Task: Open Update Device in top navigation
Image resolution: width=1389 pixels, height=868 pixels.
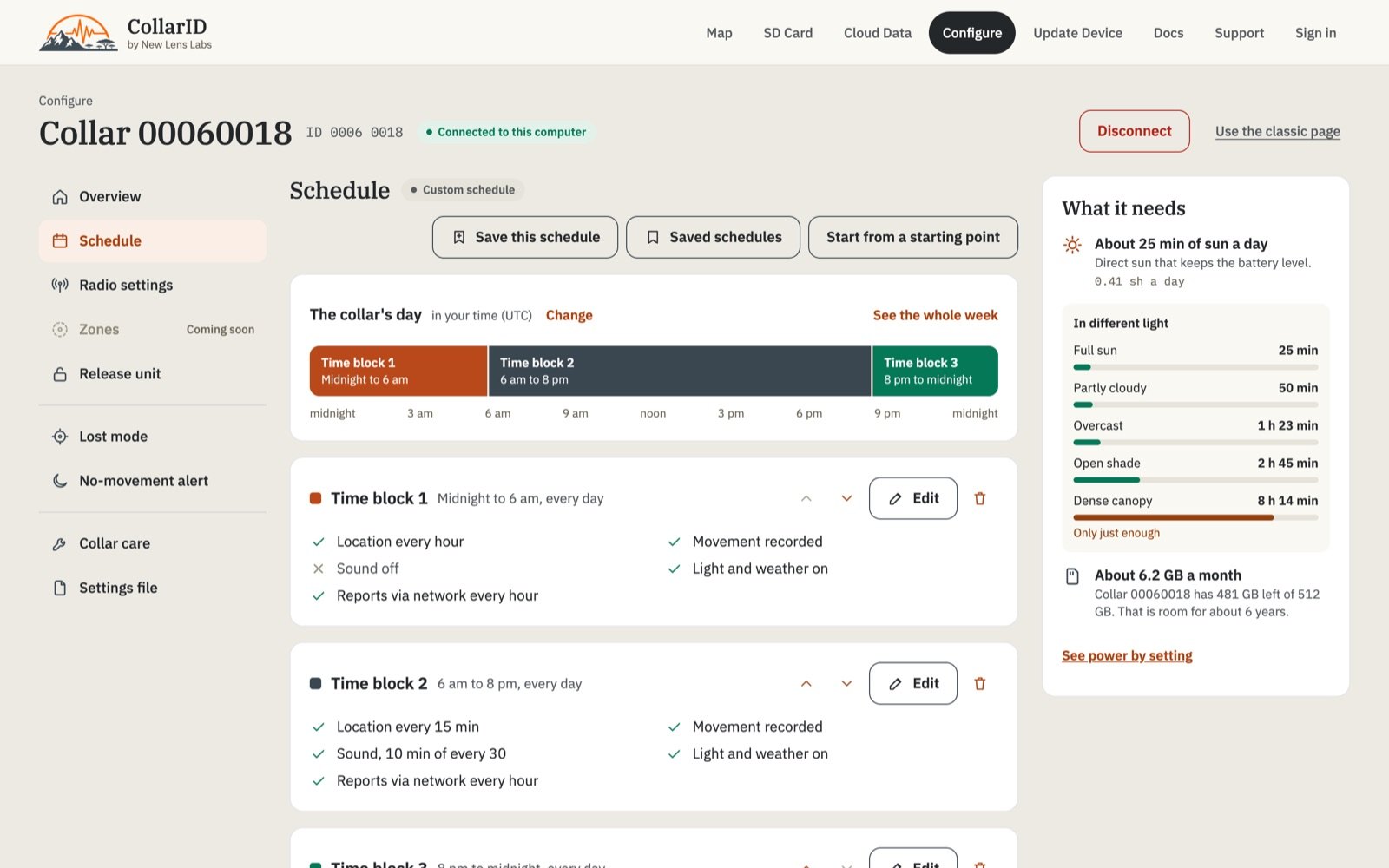Action: coord(1077,33)
